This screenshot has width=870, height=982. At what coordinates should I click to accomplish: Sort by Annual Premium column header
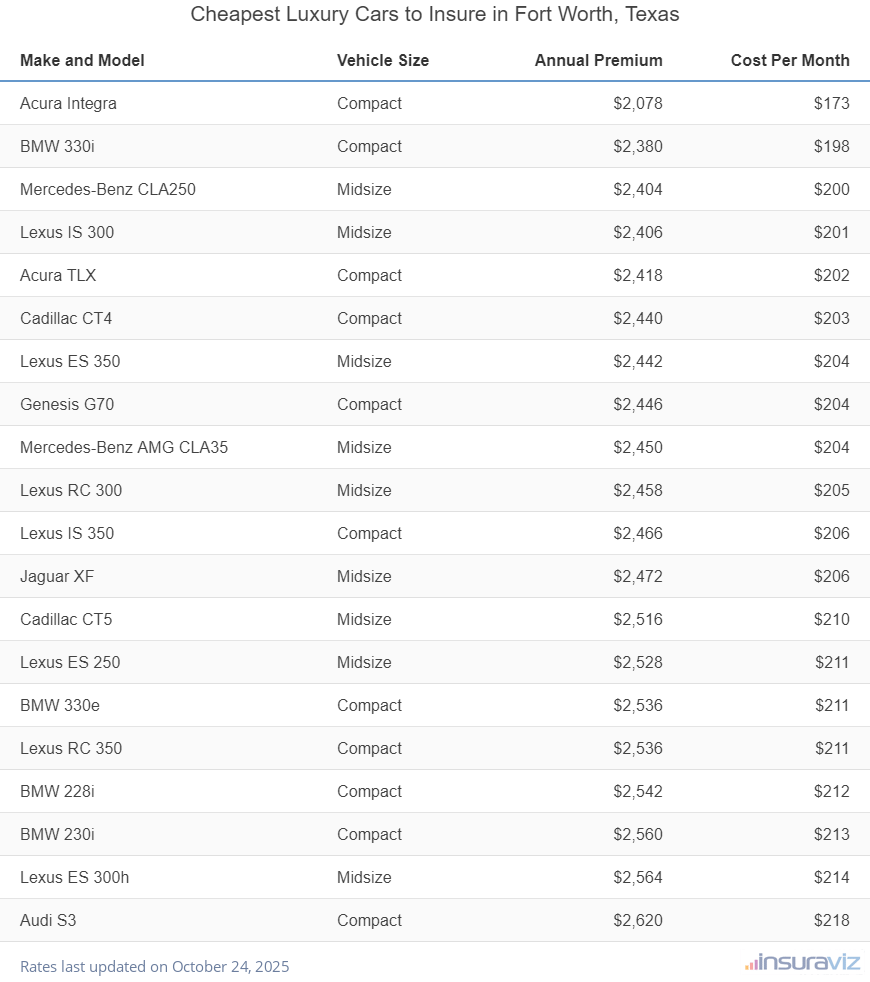coord(598,60)
